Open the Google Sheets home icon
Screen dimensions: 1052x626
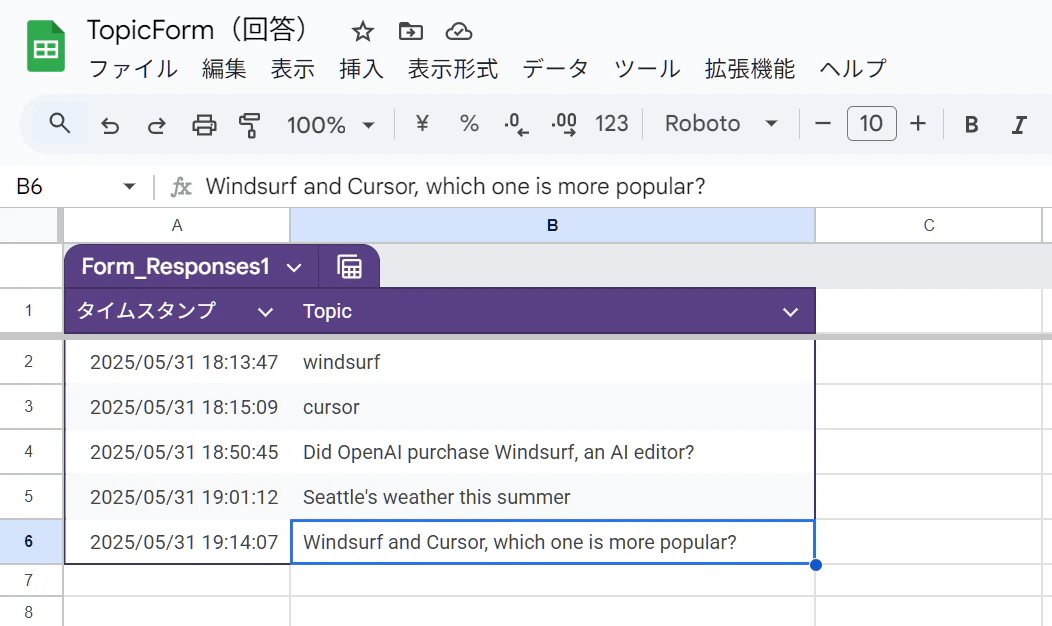(x=46, y=46)
